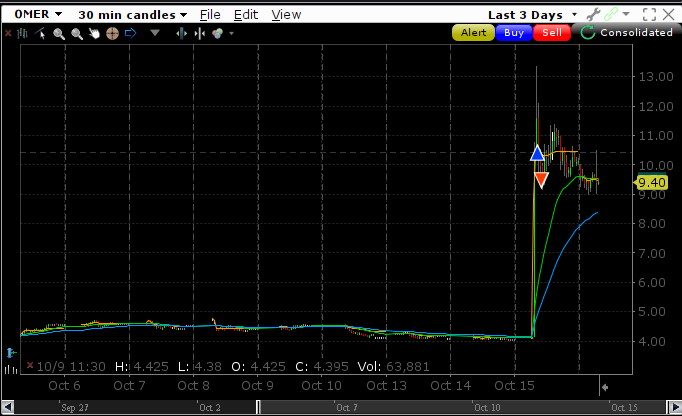Click the Oct 10 label in scrollbar timeline
This screenshot has width=682, height=416.
coord(487,408)
